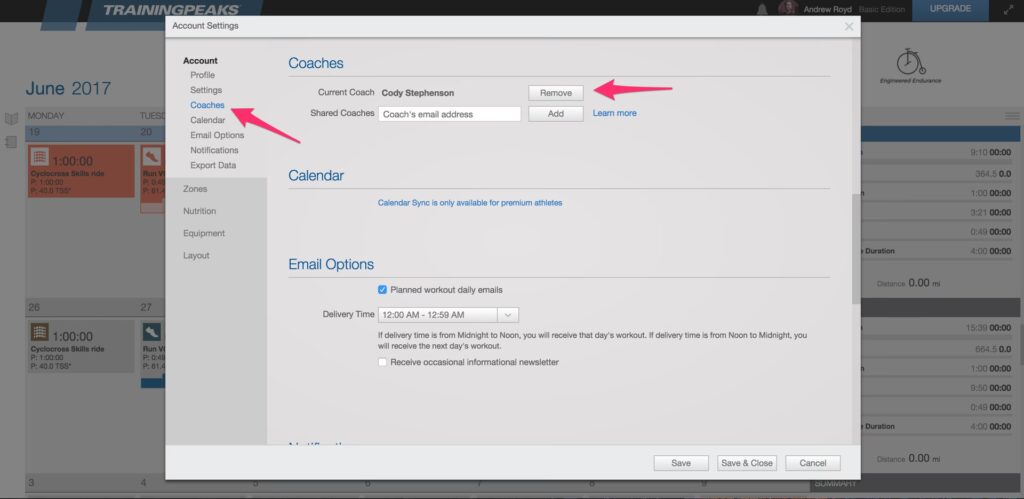Click the Coach's email address field
Screen dimensions: 1024x499
point(449,114)
